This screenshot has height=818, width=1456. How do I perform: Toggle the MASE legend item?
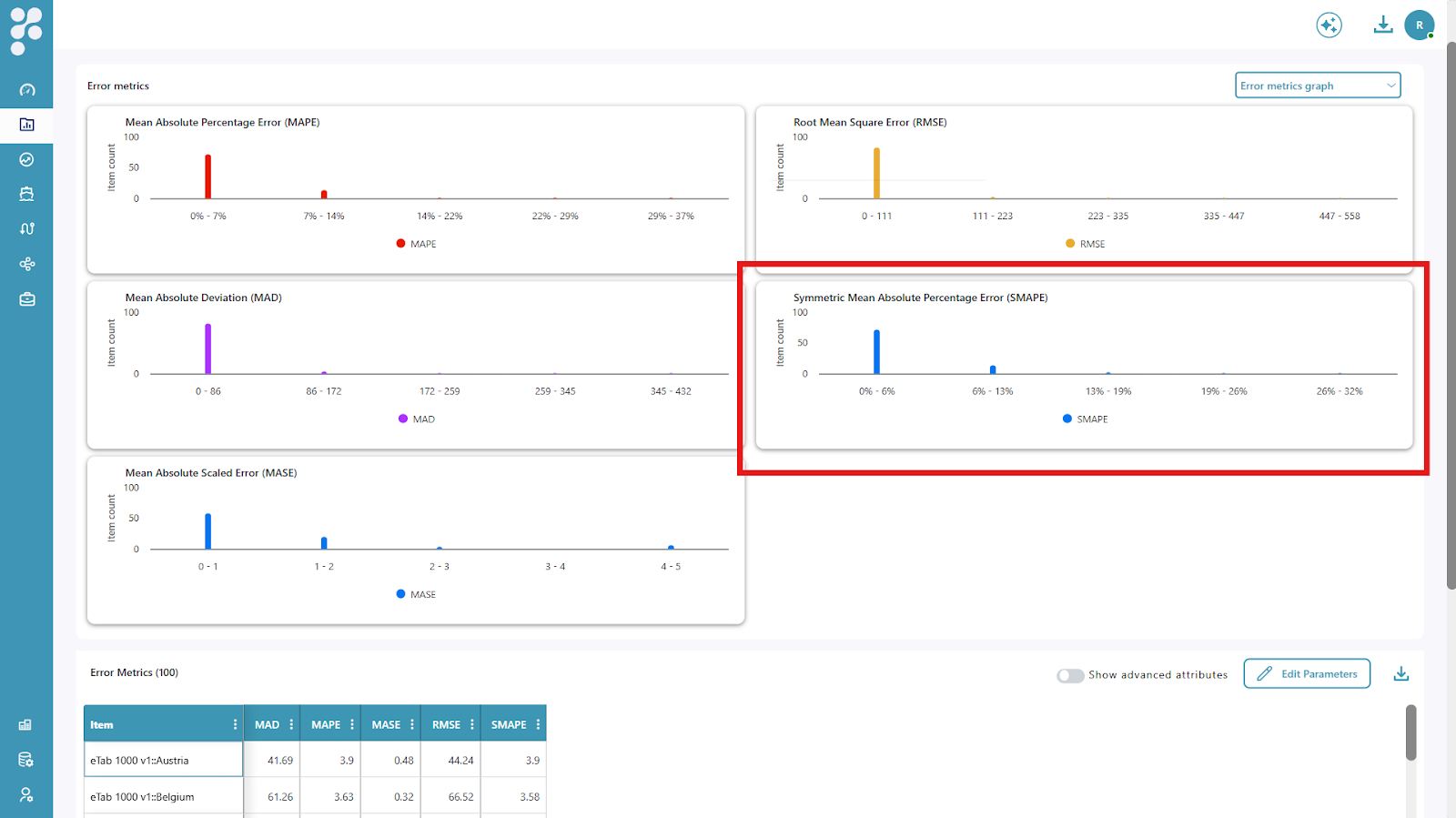point(416,594)
